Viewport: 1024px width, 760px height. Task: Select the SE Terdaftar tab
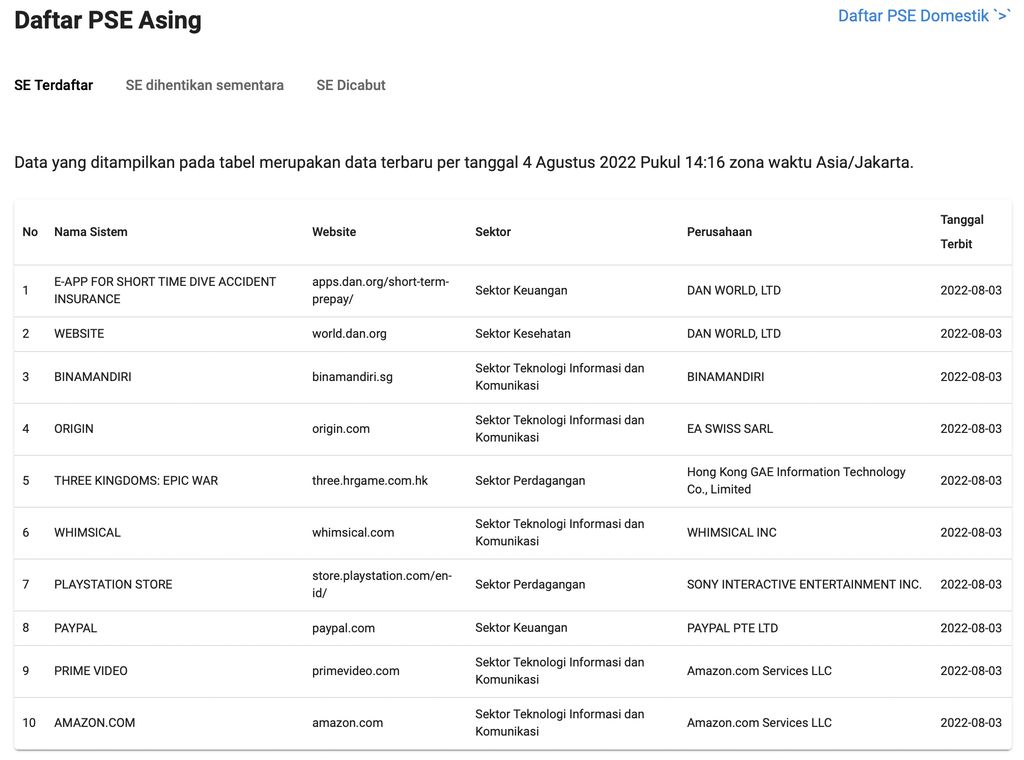coord(54,85)
